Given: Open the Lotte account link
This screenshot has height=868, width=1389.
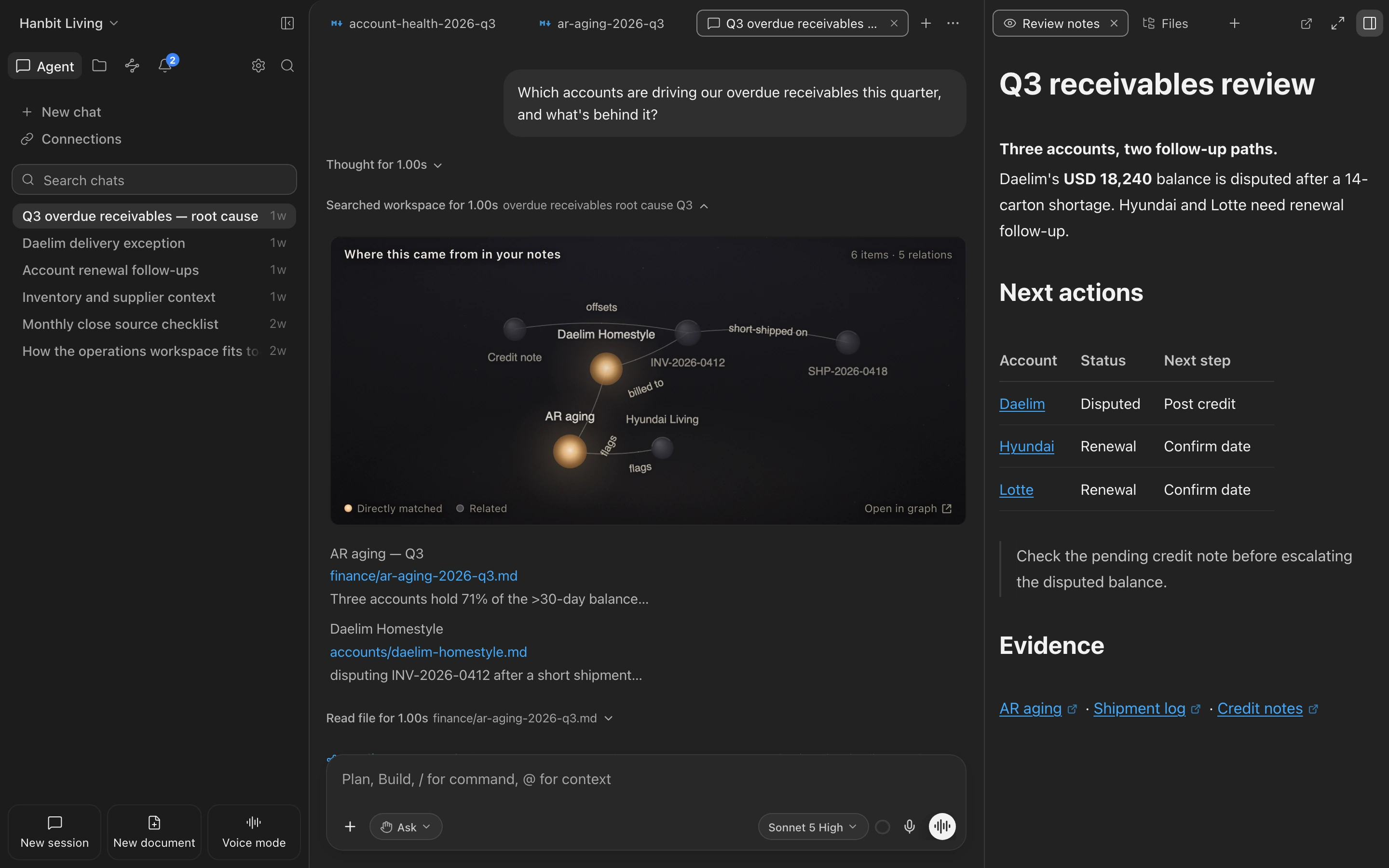Looking at the screenshot, I should (1016, 489).
